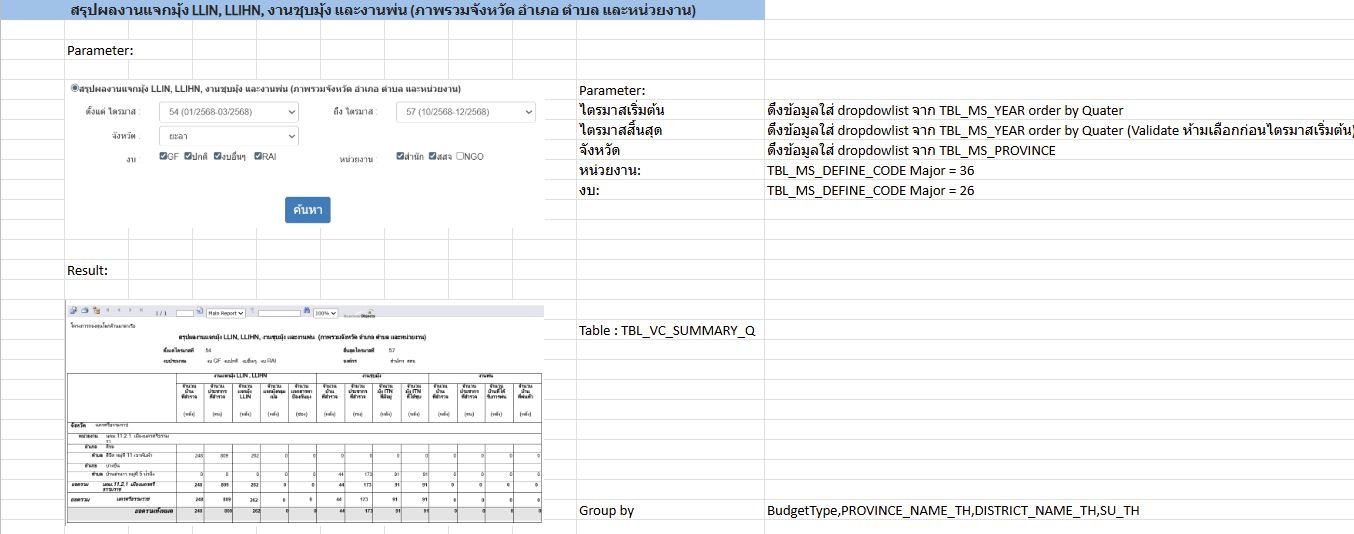Screen dimensions: 1354x534
Task: Click the print report icon
Action: [83, 312]
